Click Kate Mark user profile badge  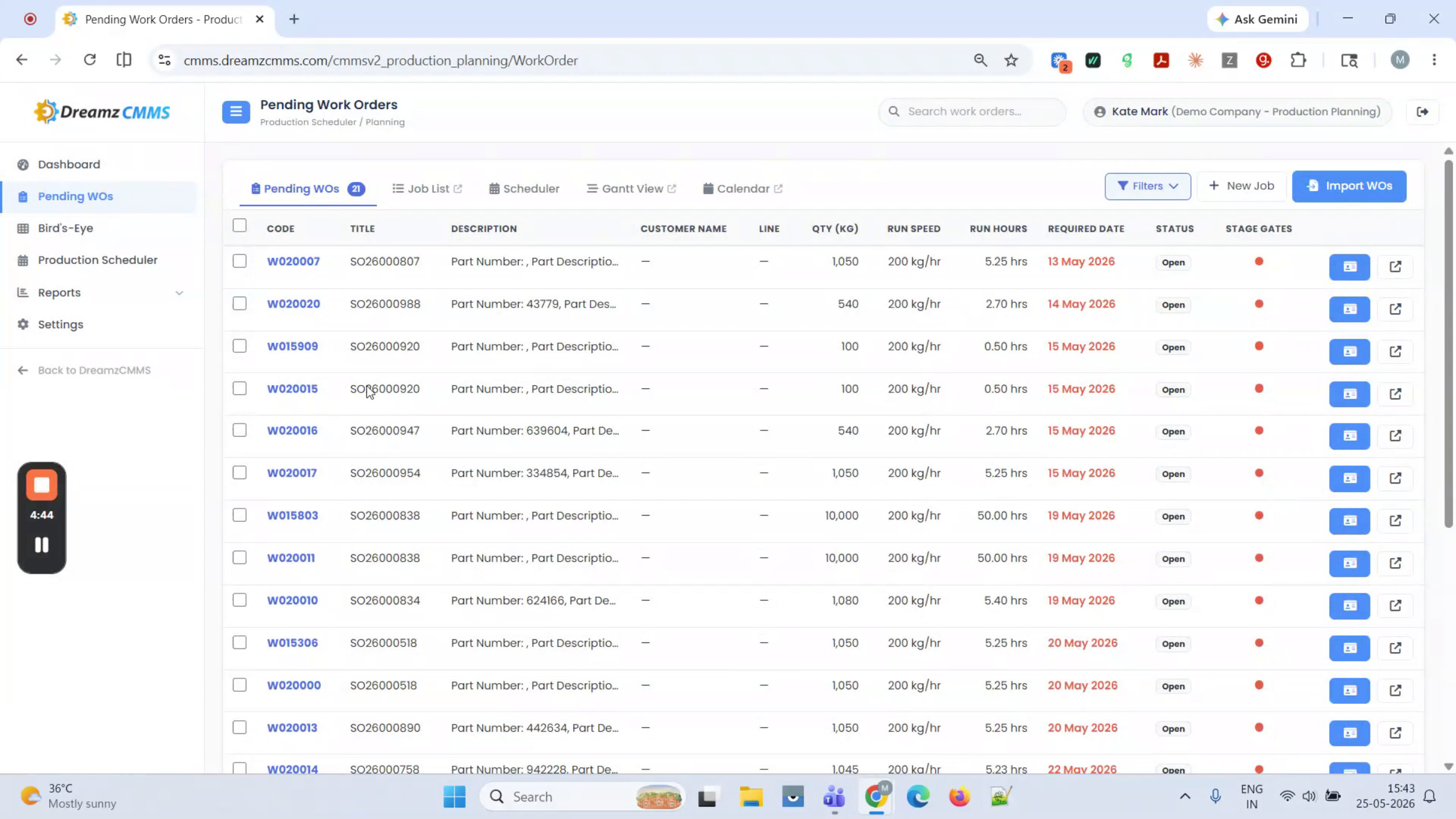point(1237,112)
